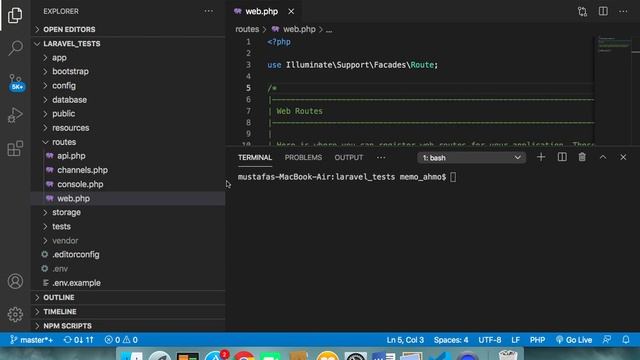This screenshot has height=360, width=640.
Task: Change language mode via PHP indicator
Action: point(537,340)
